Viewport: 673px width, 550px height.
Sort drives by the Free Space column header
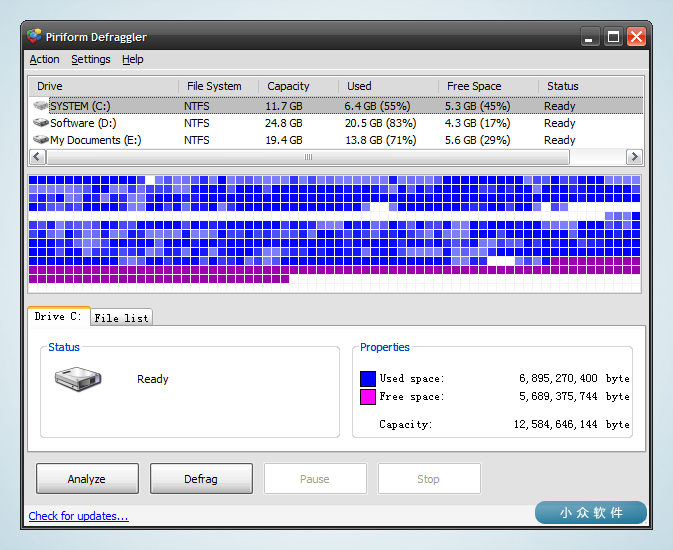point(474,86)
